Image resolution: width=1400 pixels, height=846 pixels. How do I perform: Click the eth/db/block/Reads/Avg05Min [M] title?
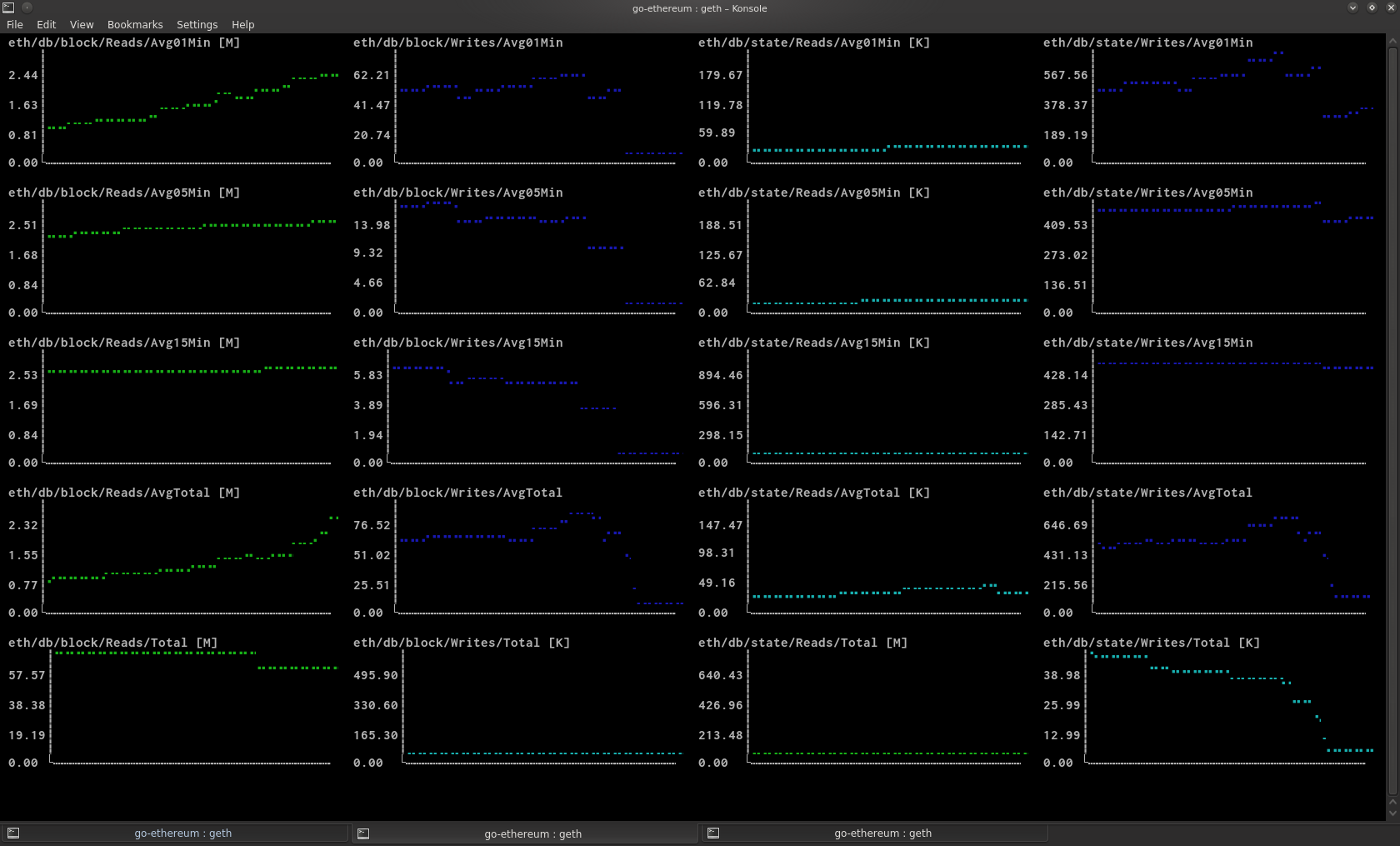click(x=124, y=193)
